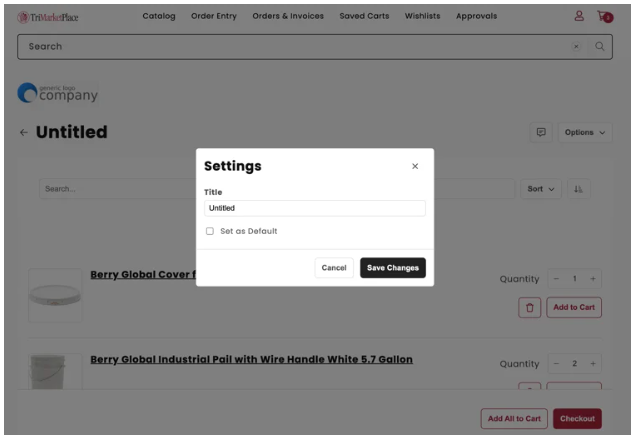Click the Title input field
Screen dimensions: 635x440
(x=314, y=208)
